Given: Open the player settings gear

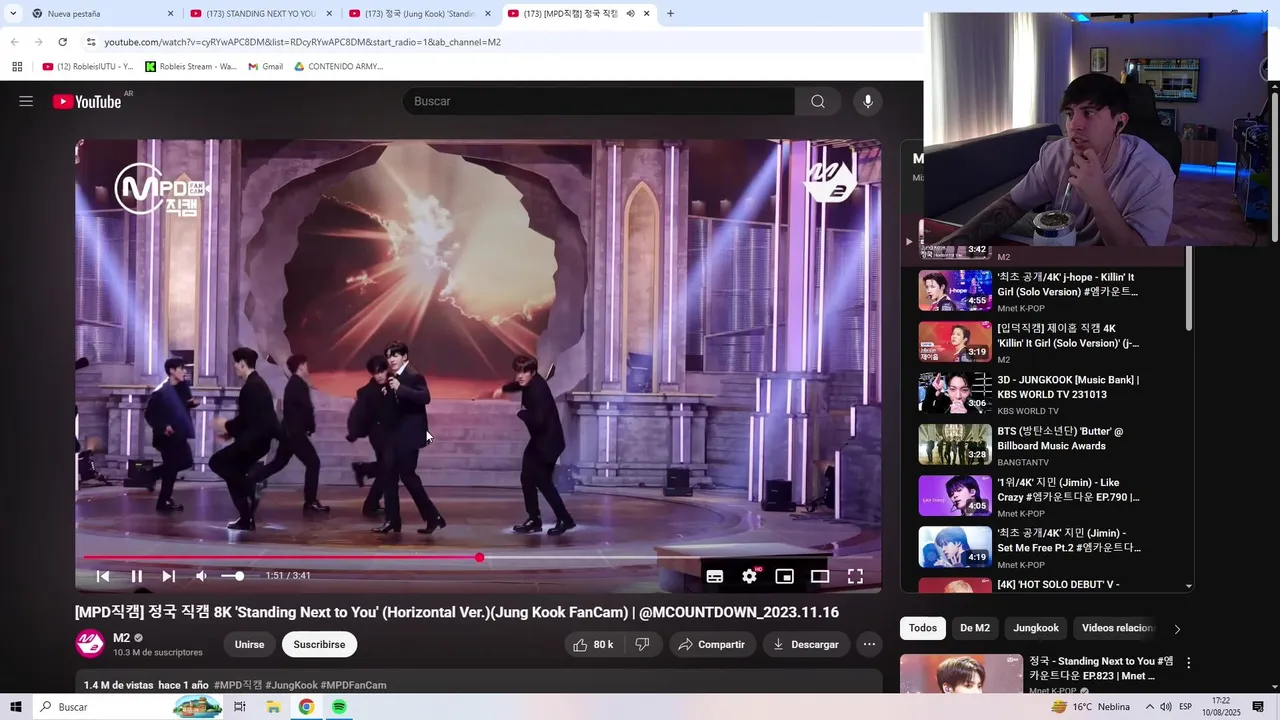Looking at the screenshot, I should 750,576.
